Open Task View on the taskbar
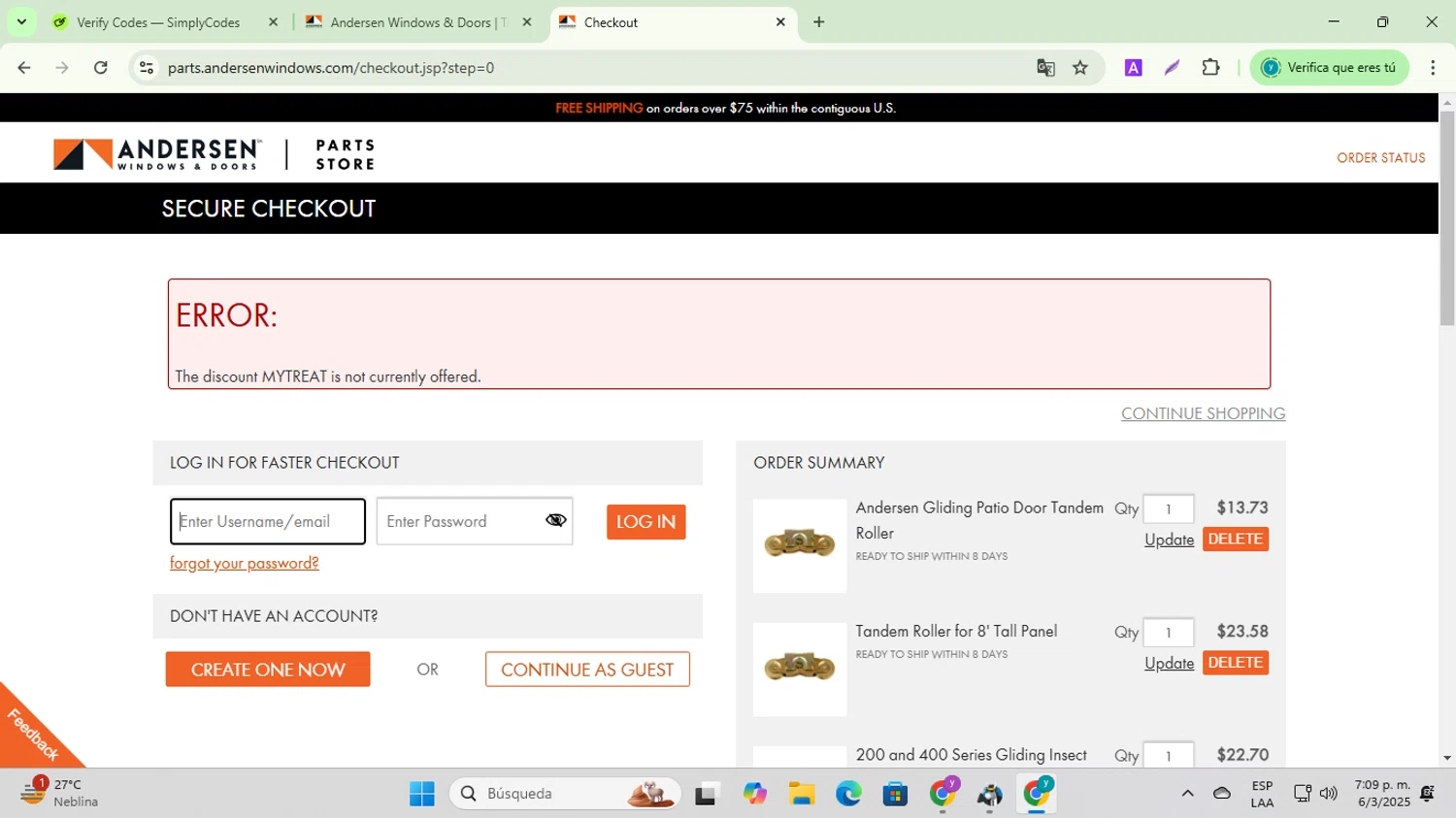 (707, 794)
